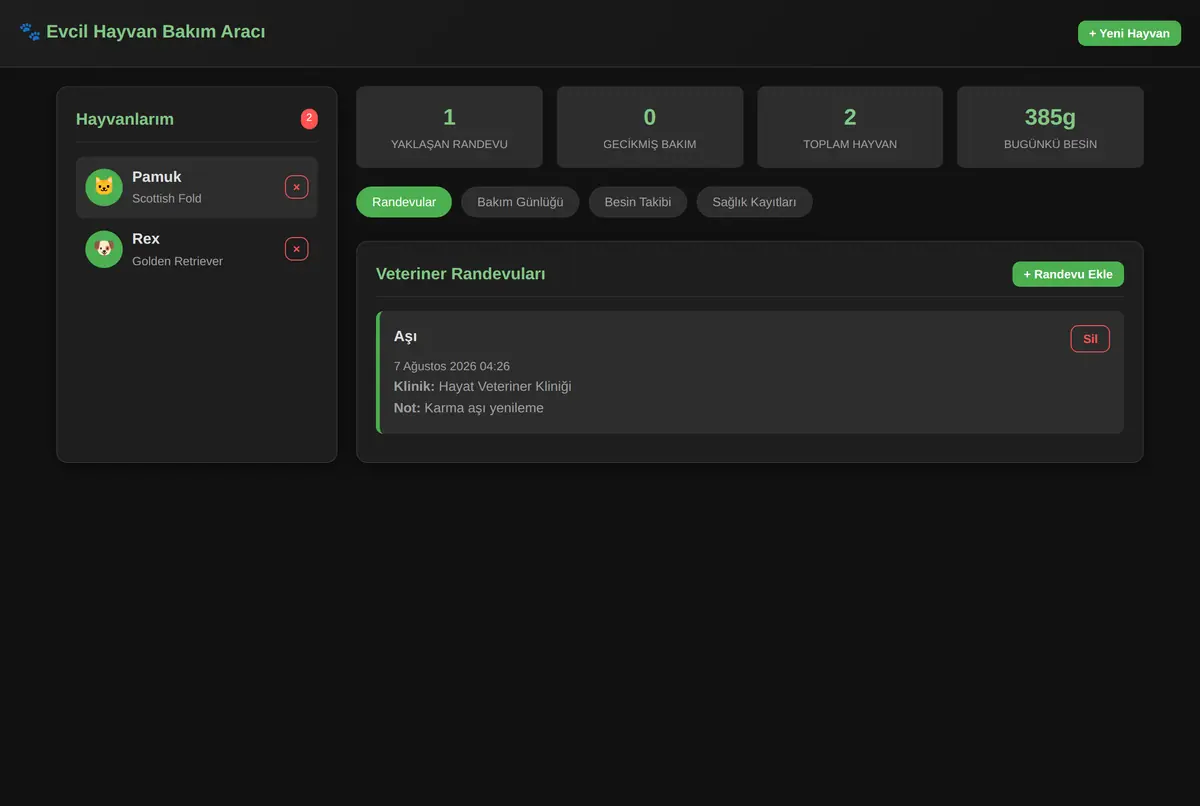Open the Randevular tab
This screenshot has width=1200, height=806.
tap(404, 202)
